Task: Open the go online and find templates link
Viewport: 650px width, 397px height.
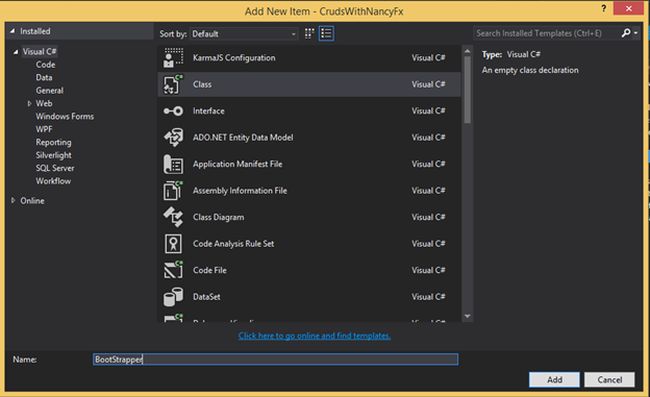Action: click(x=314, y=336)
